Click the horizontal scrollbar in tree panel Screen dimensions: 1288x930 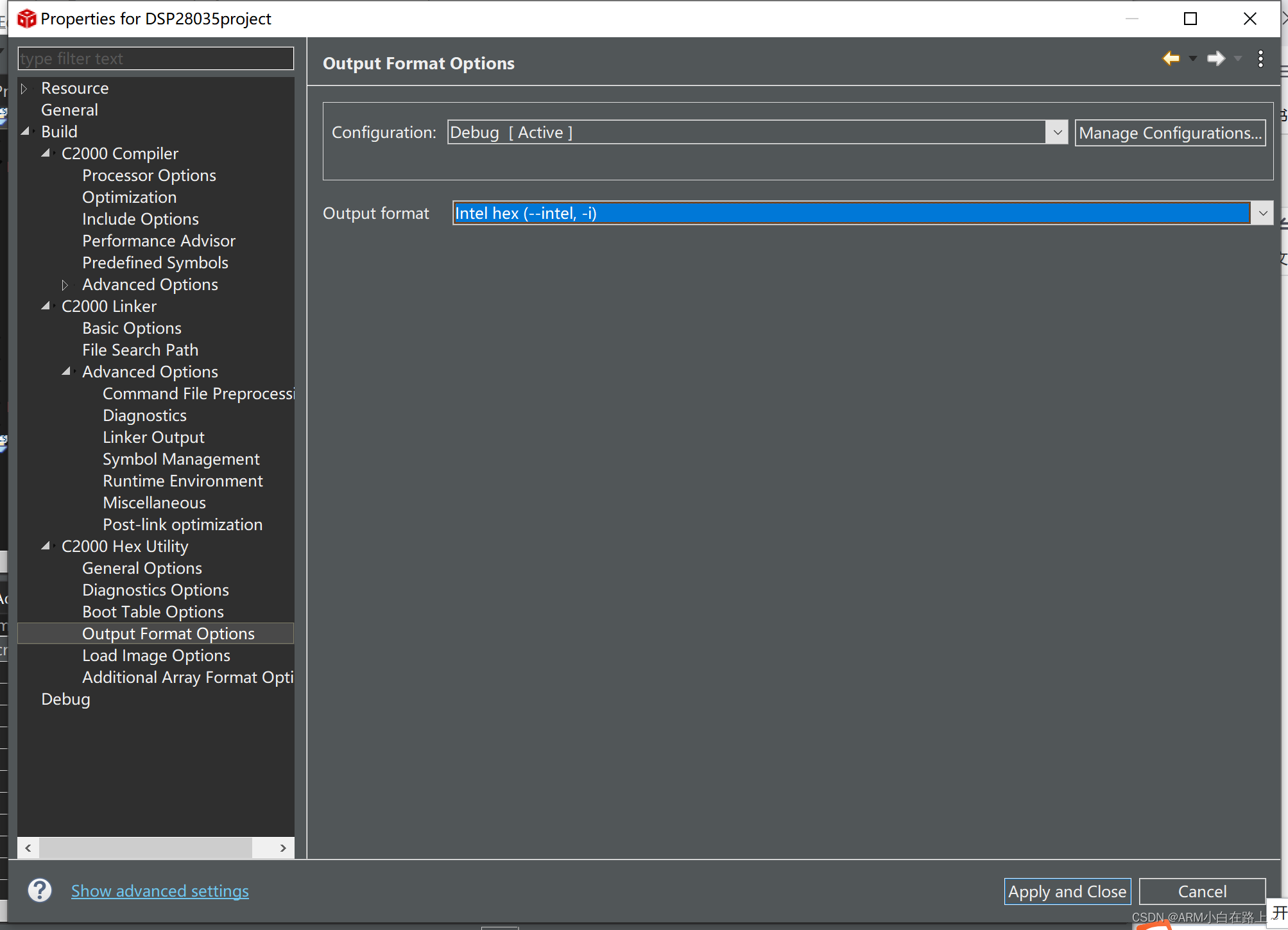pyautogui.click(x=145, y=848)
